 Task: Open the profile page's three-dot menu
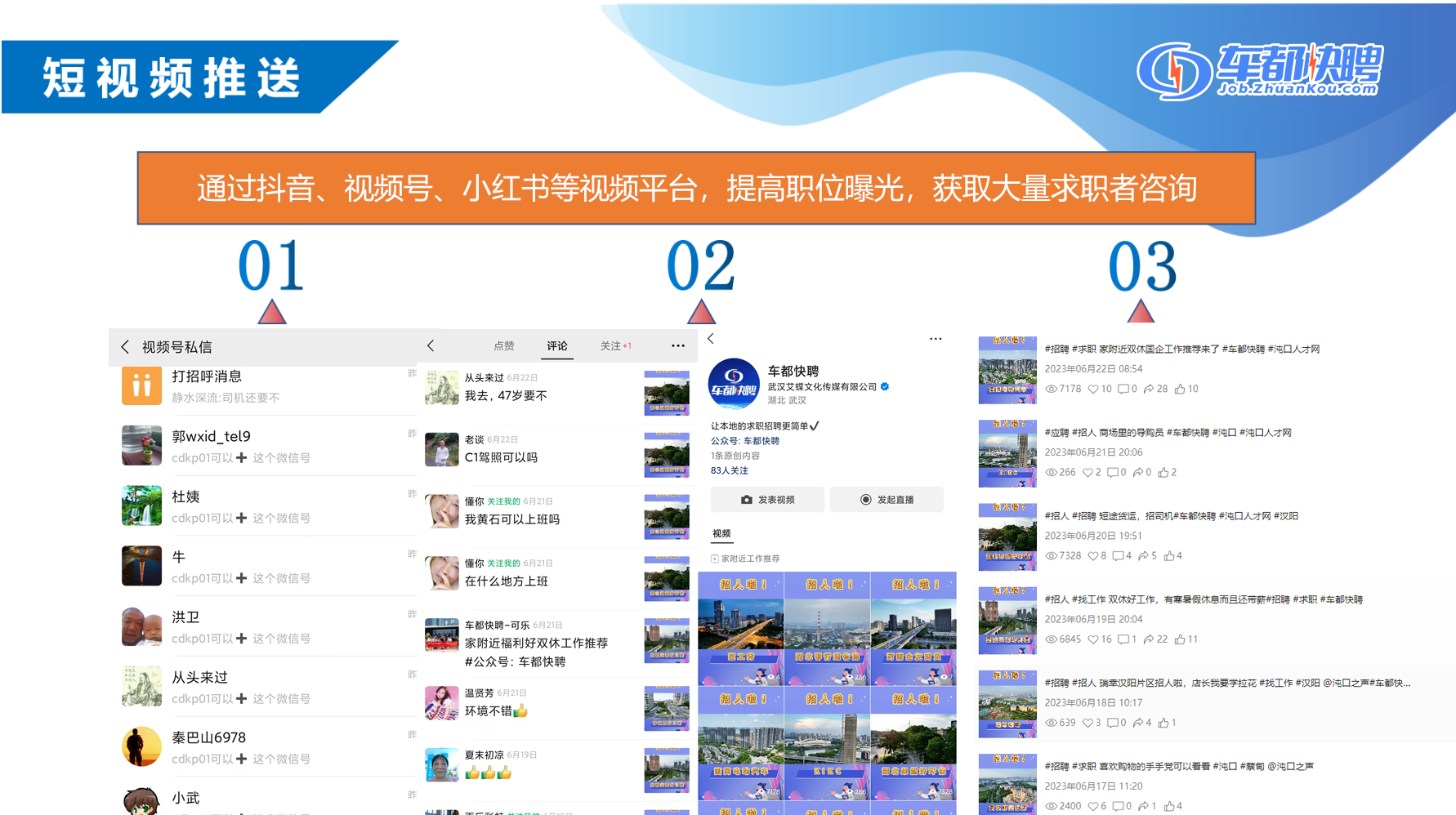936,338
